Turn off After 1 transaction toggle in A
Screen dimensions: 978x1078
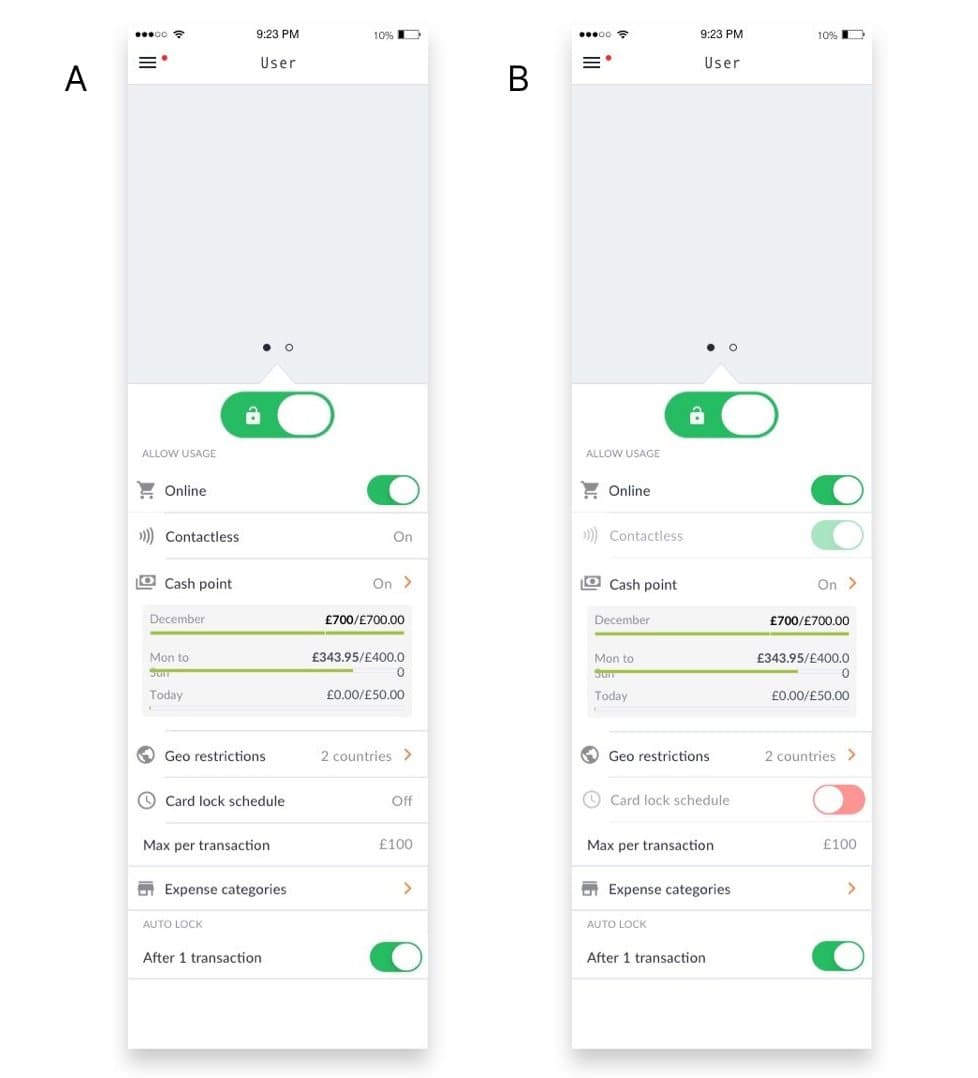point(396,957)
